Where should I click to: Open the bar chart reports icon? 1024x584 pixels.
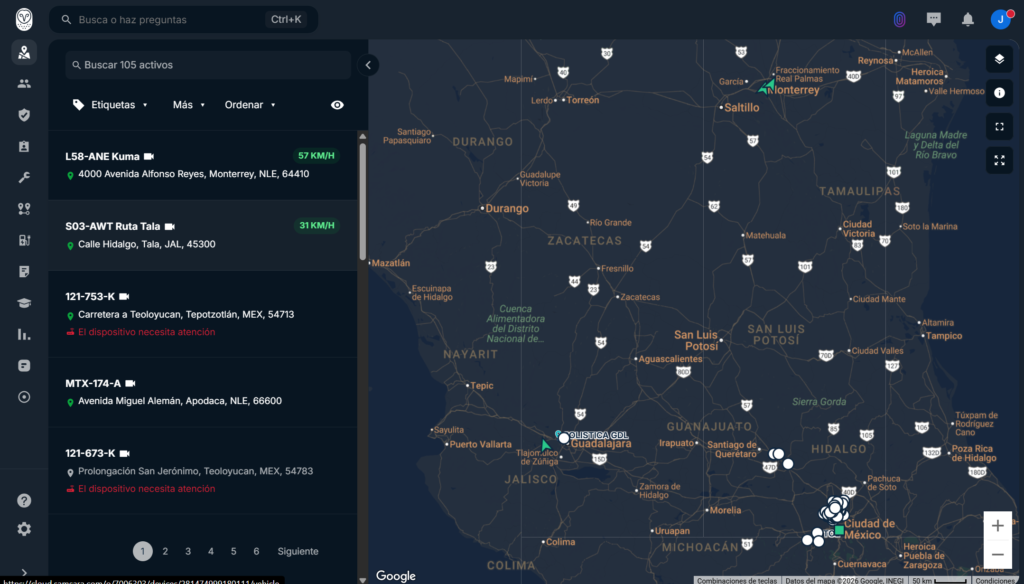click(x=24, y=334)
